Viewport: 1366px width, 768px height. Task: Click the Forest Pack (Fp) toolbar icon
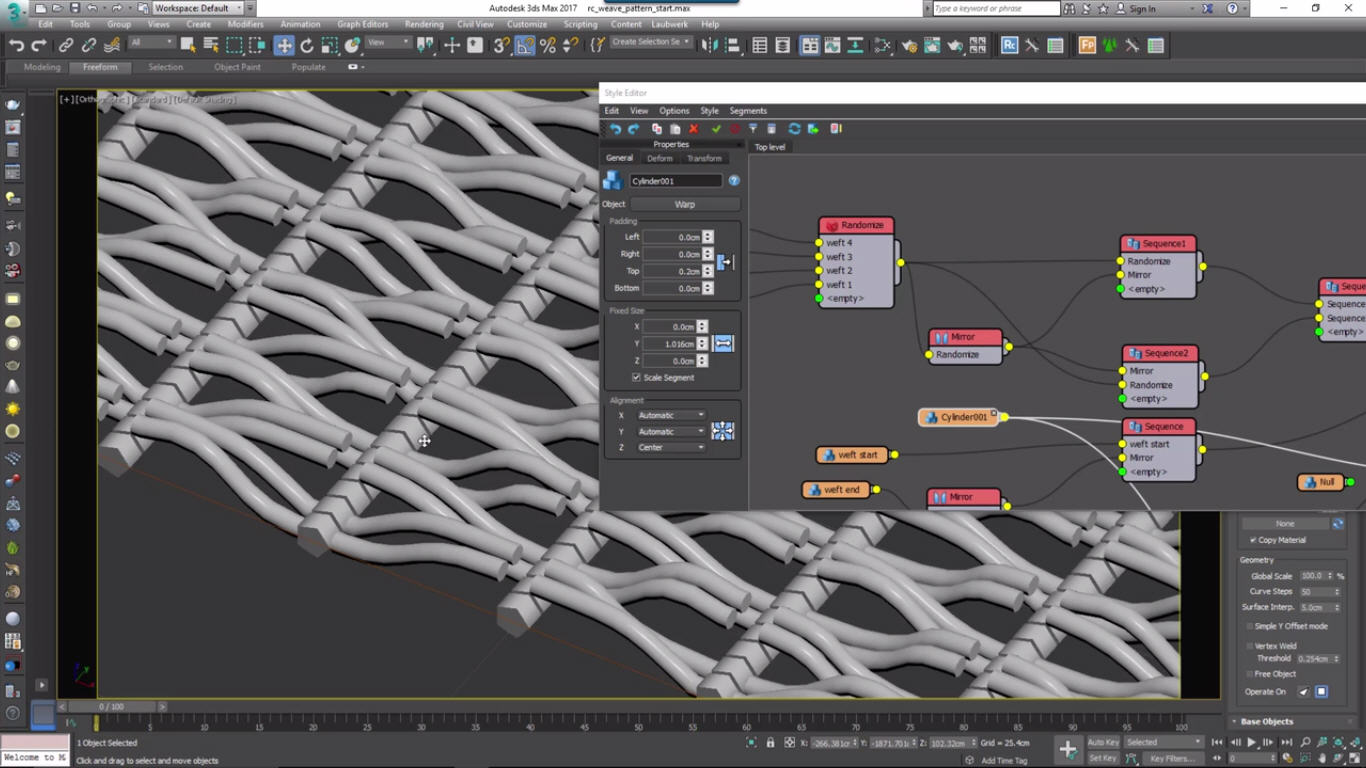coord(1087,44)
